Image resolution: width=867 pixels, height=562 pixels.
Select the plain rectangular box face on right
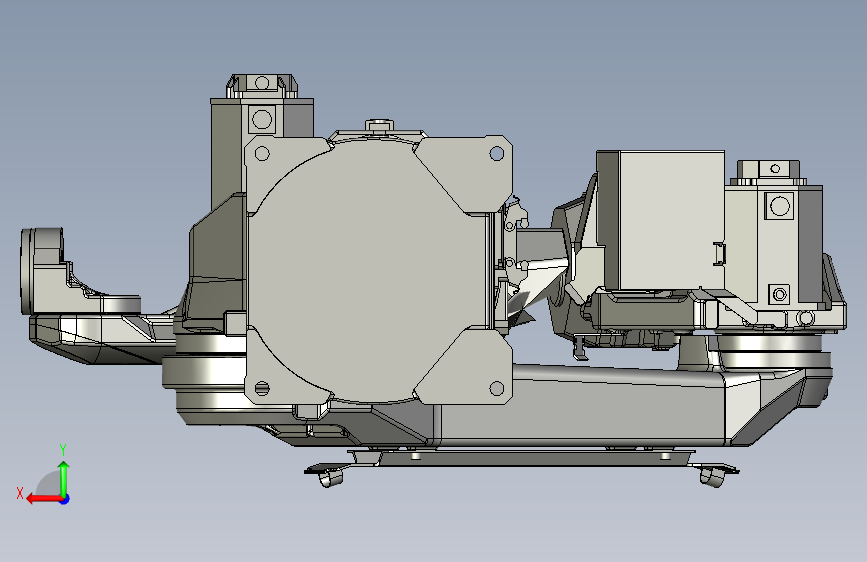(x=671, y=220)
